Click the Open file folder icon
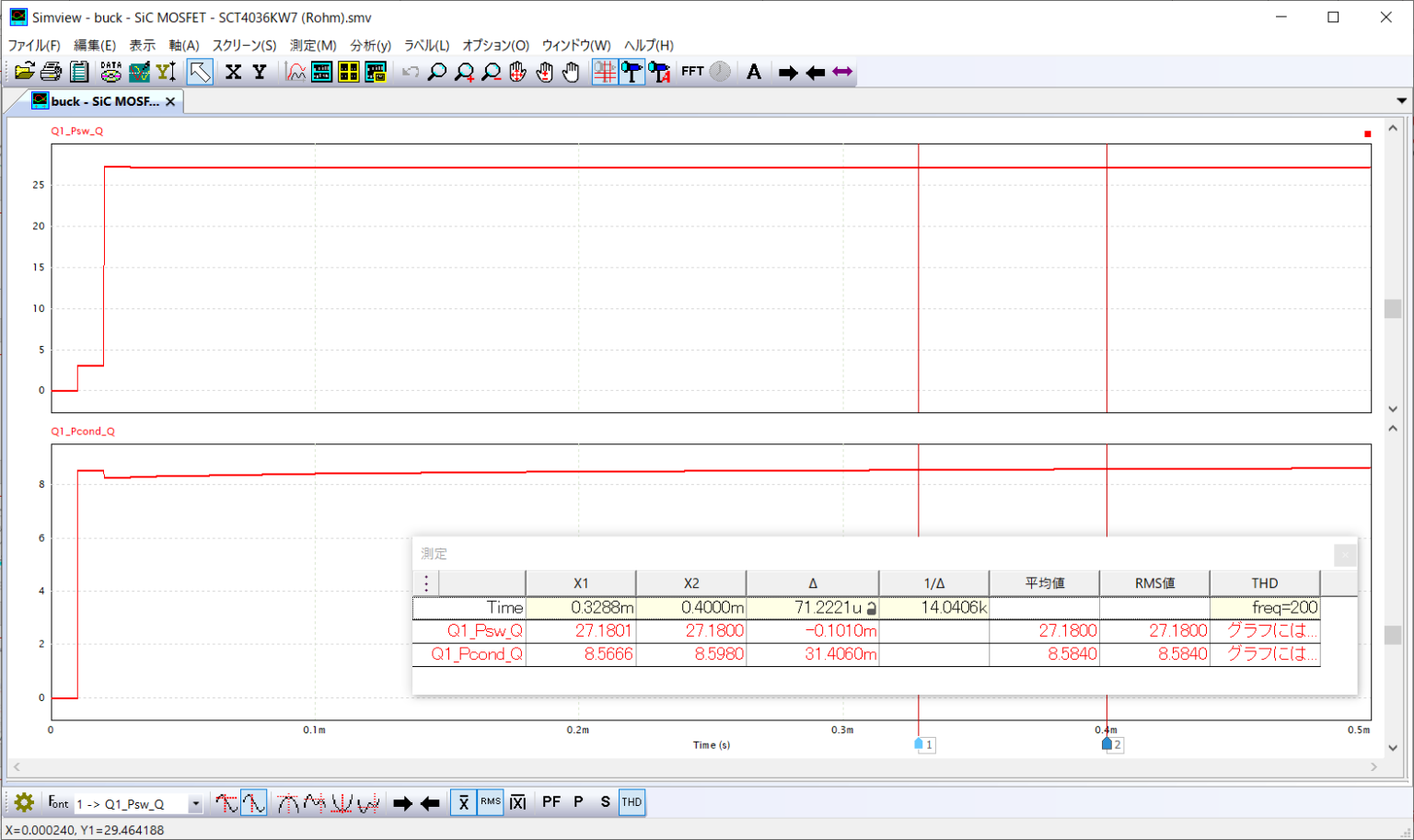Viewport: 1414px width, 840px height. coord(25,72)
